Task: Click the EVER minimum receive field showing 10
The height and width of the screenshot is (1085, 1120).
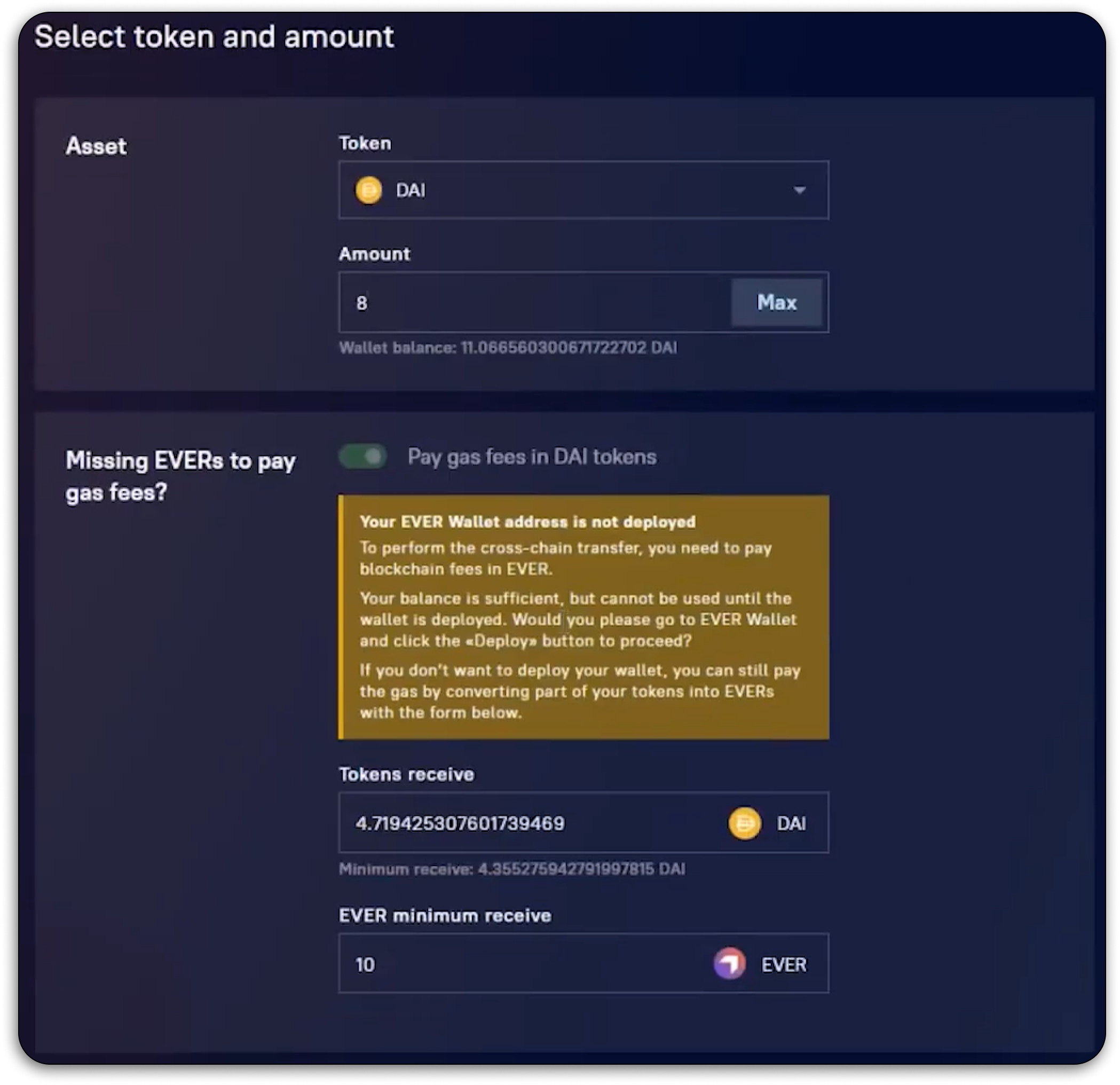Action: coord(583,963)
